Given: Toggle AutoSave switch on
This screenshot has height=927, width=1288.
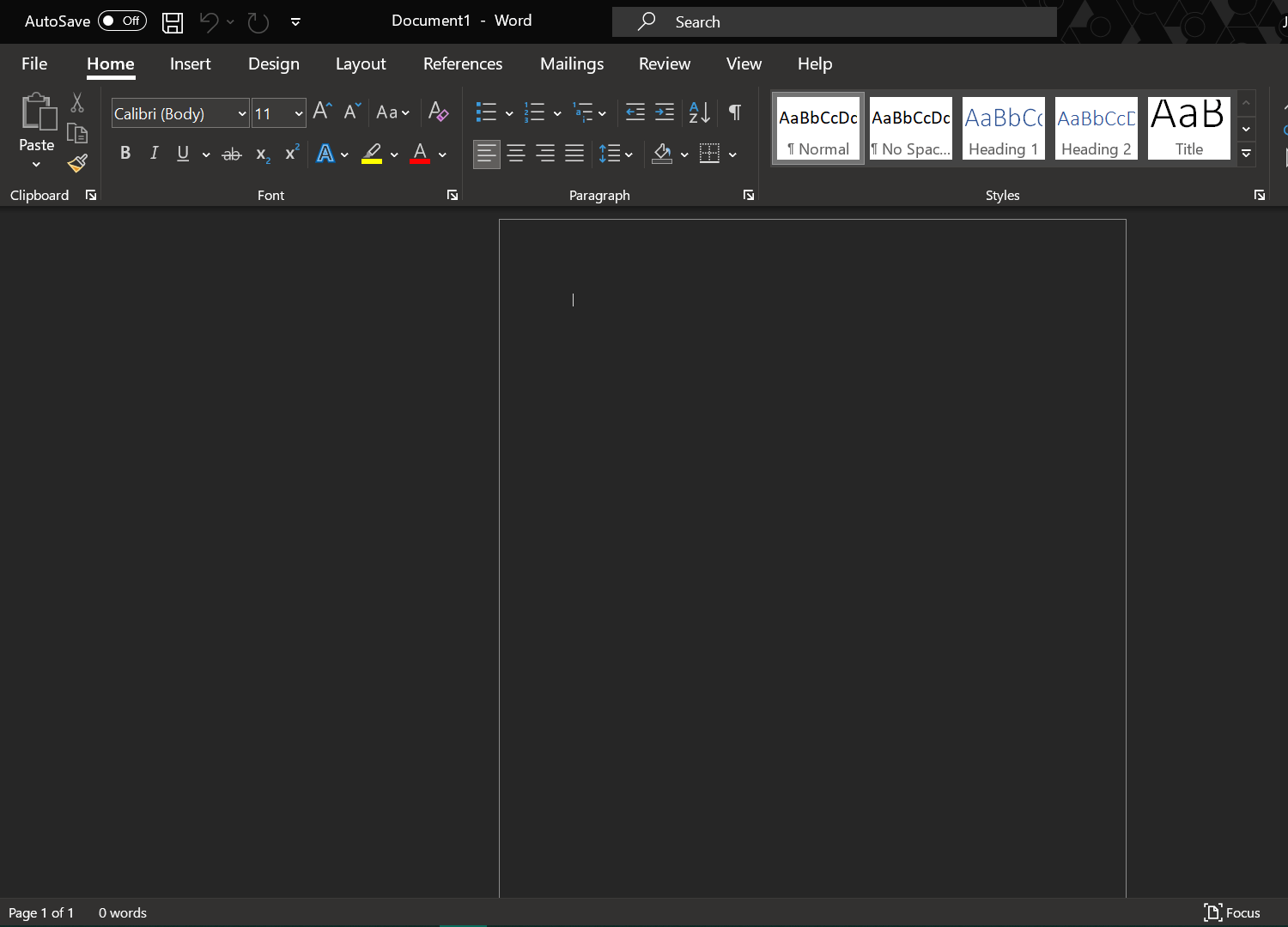Looking at the screenshot, I should pos(122,21).
